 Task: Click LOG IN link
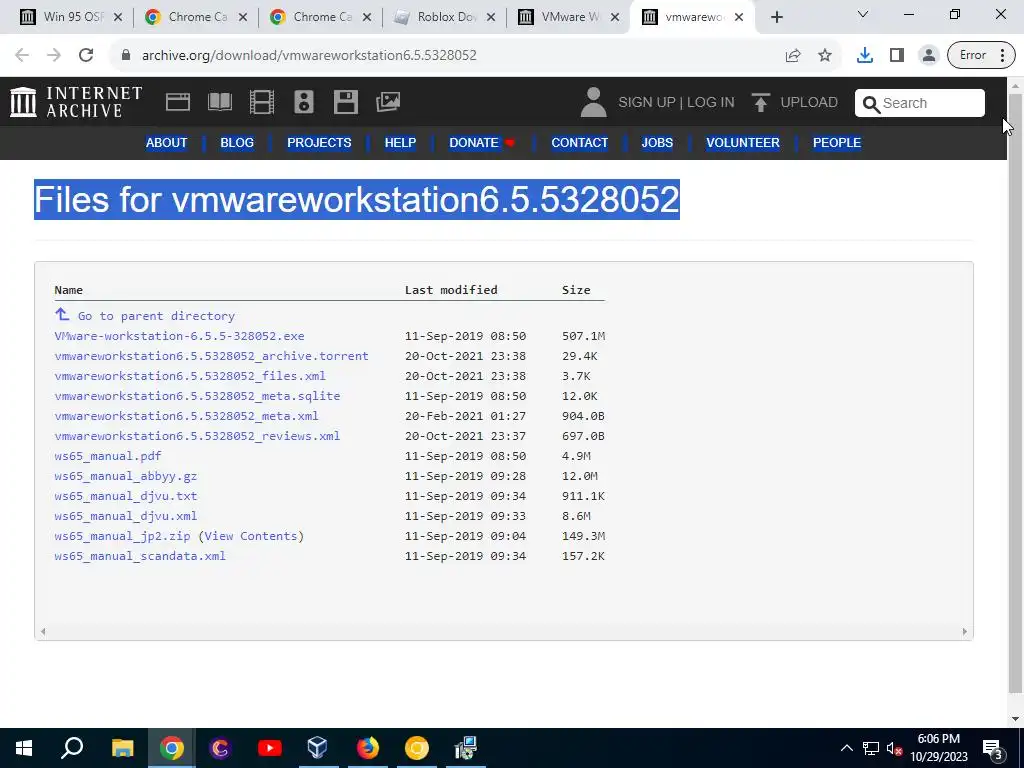pos(711,103)
